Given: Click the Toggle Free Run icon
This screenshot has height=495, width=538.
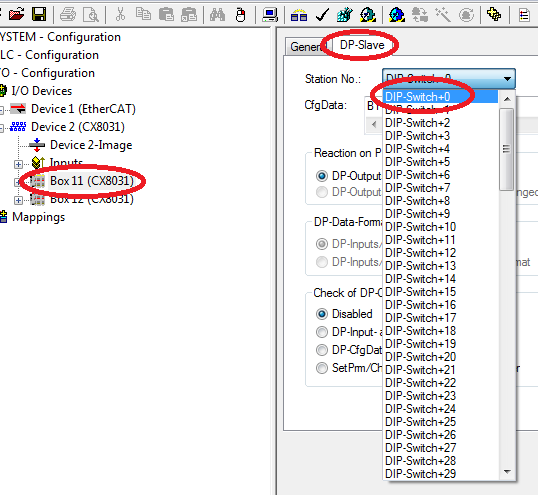Looking at the screenshot, I should (466, 15).
